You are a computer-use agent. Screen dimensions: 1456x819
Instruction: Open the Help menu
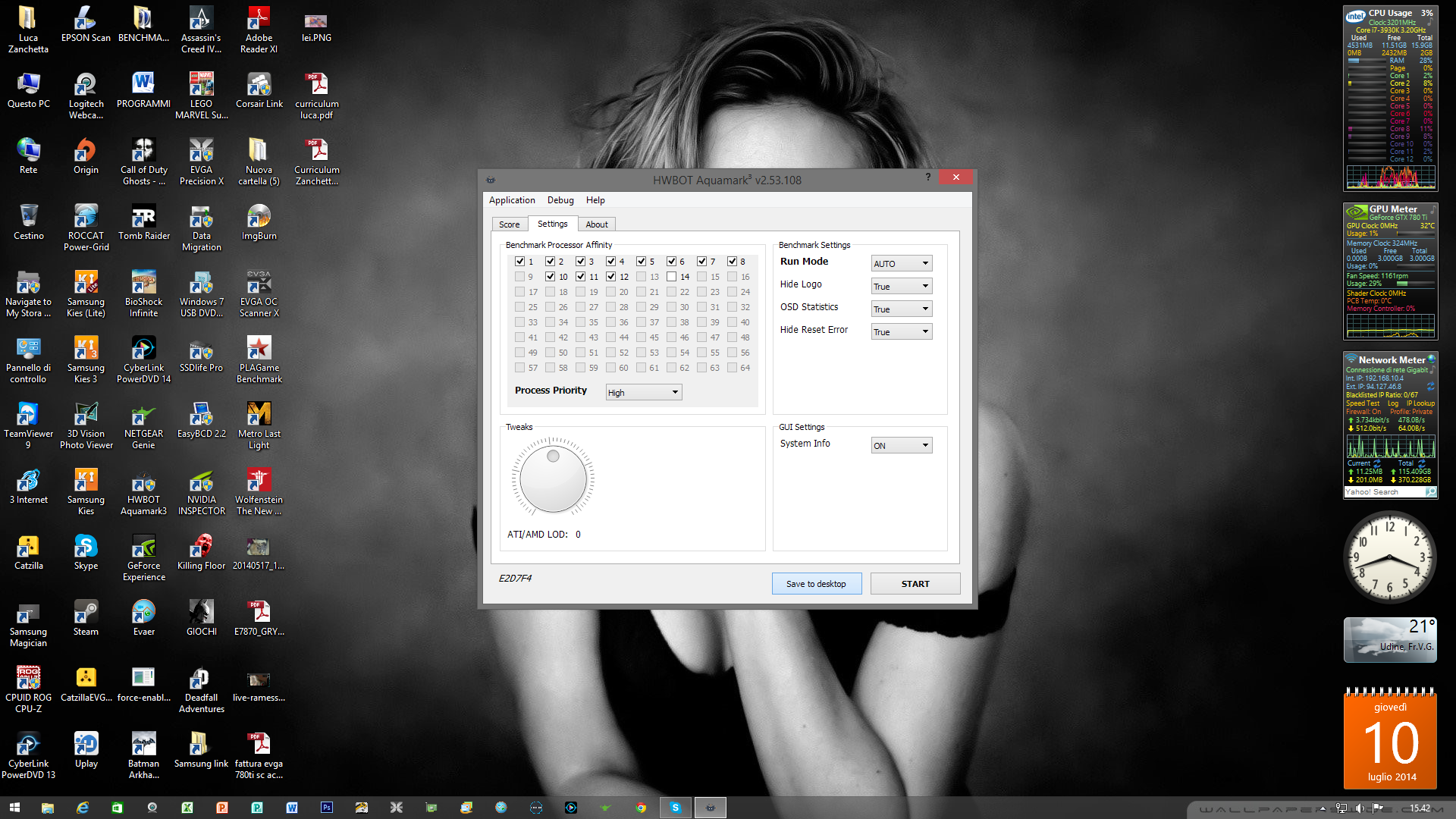[x=595, y=200]
